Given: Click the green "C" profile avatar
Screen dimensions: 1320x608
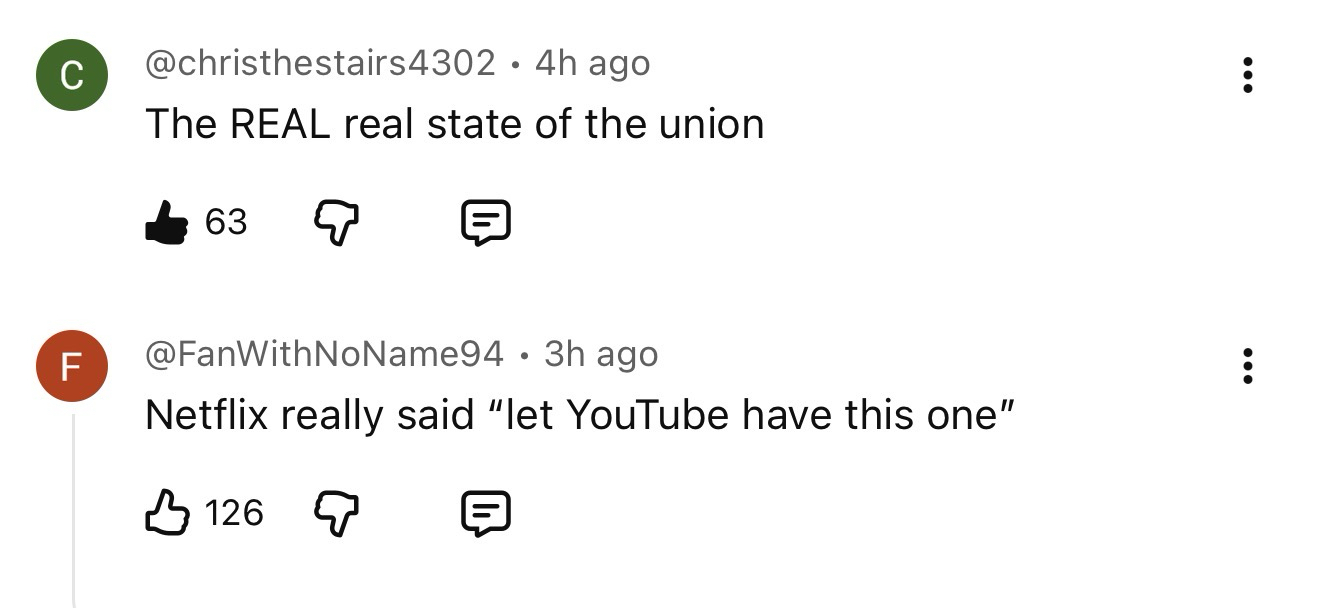Looking at the screenshot, I should click(71, 75).
